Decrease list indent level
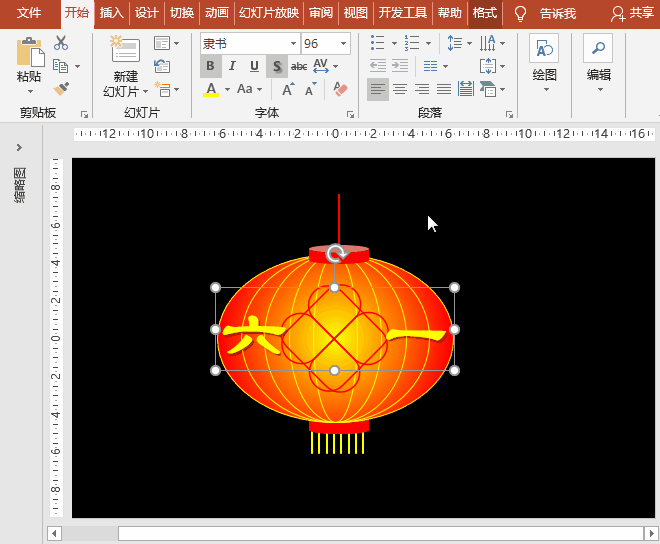660x544 pixels. click(378, 66)
